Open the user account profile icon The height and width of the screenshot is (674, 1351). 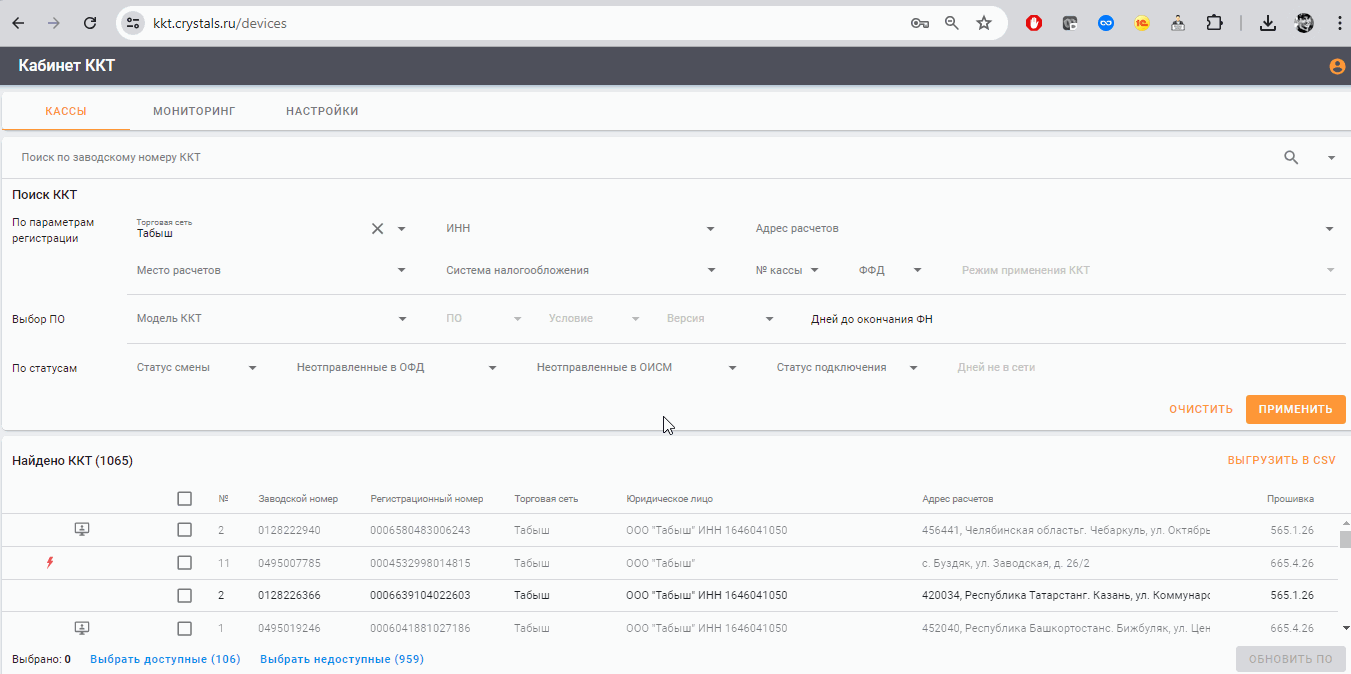coord(1337,67)
